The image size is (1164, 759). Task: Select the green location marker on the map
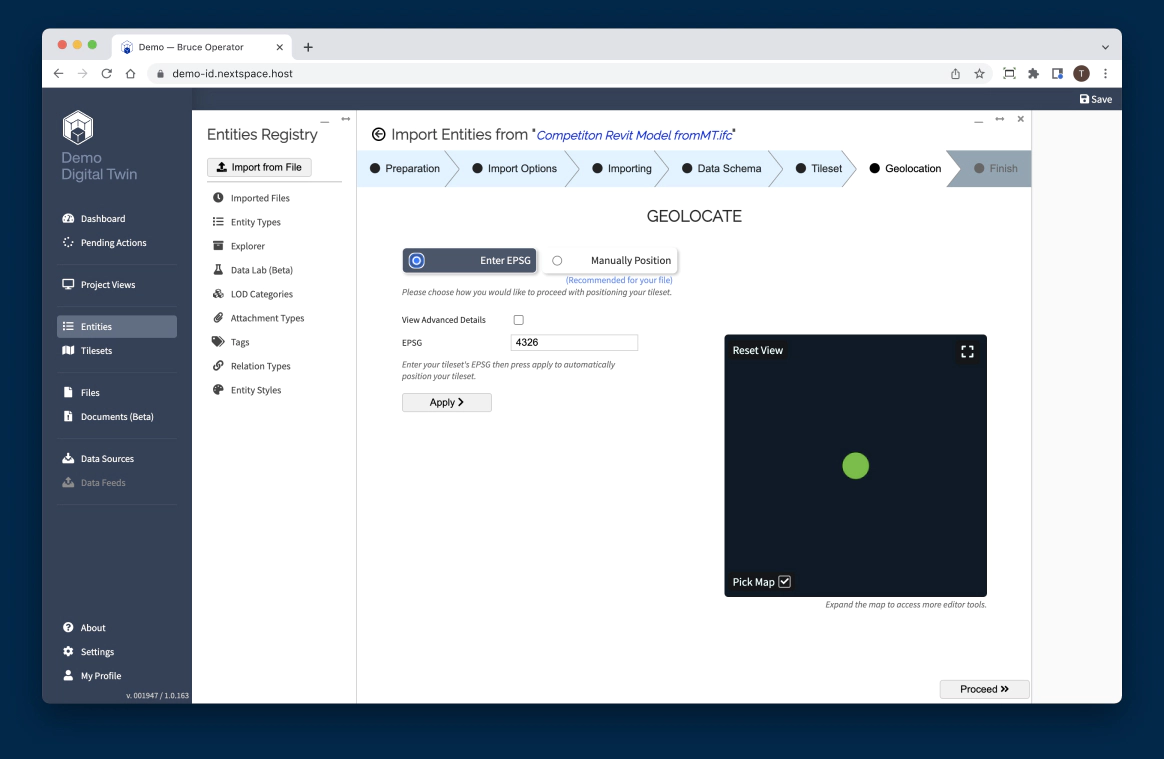click(x=855, y=465)
